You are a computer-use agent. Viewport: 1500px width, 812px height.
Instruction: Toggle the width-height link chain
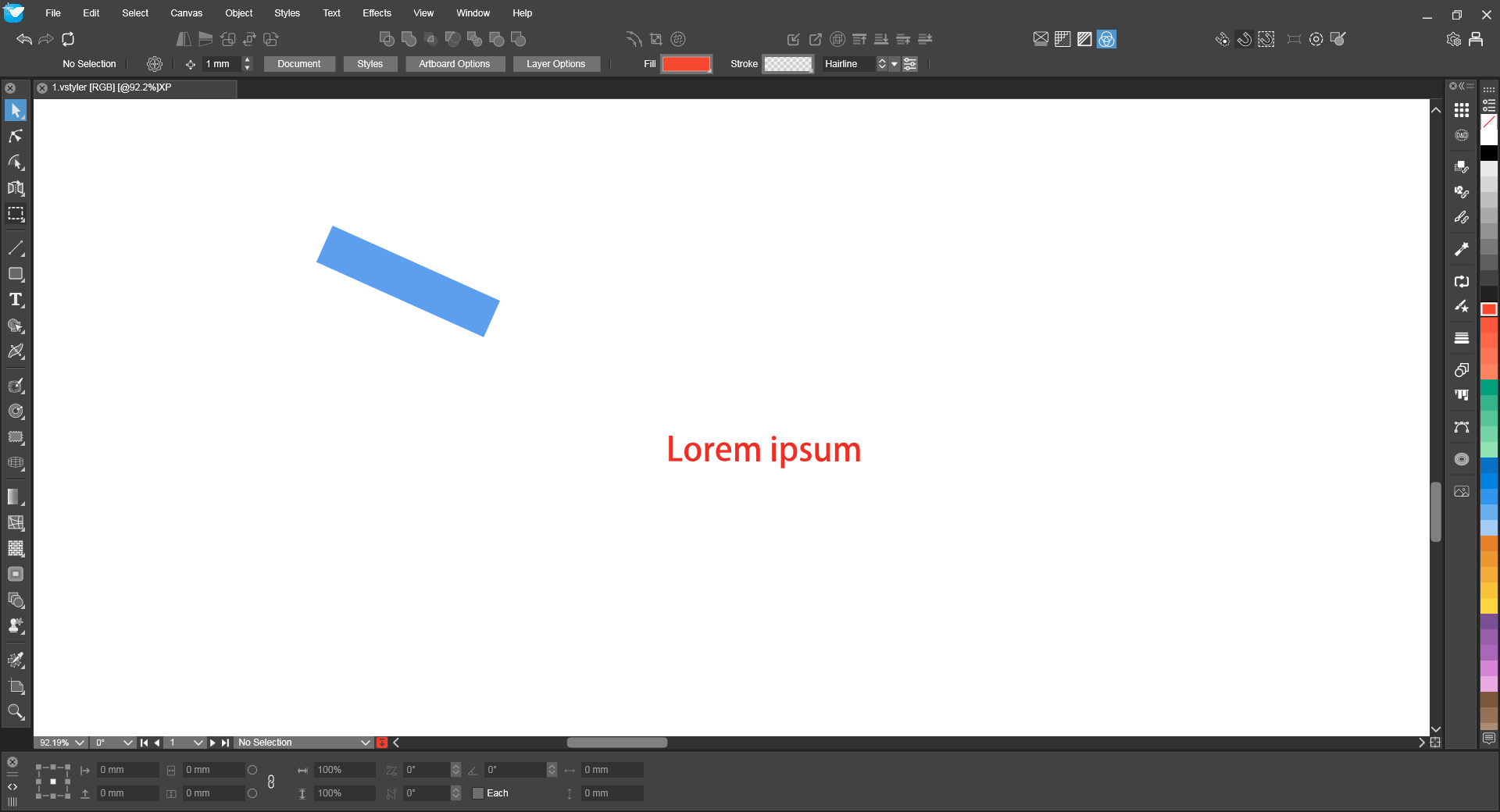pos(271,782)
